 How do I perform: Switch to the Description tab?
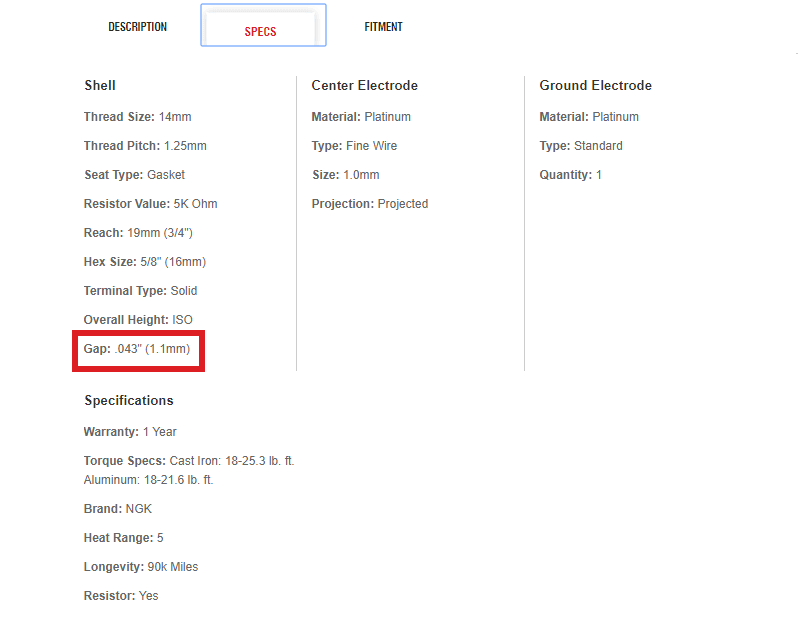tap(137, 27)
